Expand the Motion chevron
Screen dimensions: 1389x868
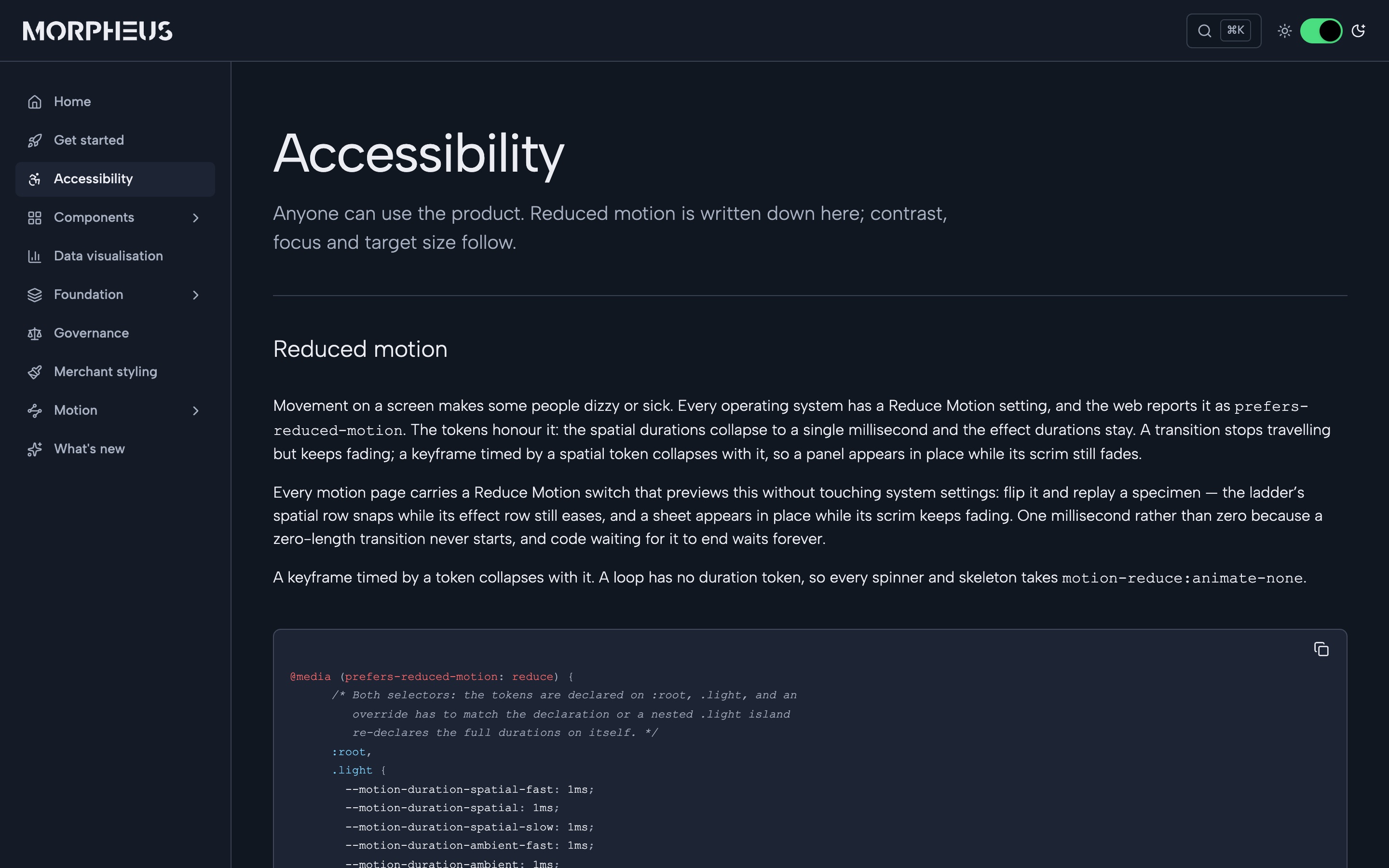click(x=196, y=410)
